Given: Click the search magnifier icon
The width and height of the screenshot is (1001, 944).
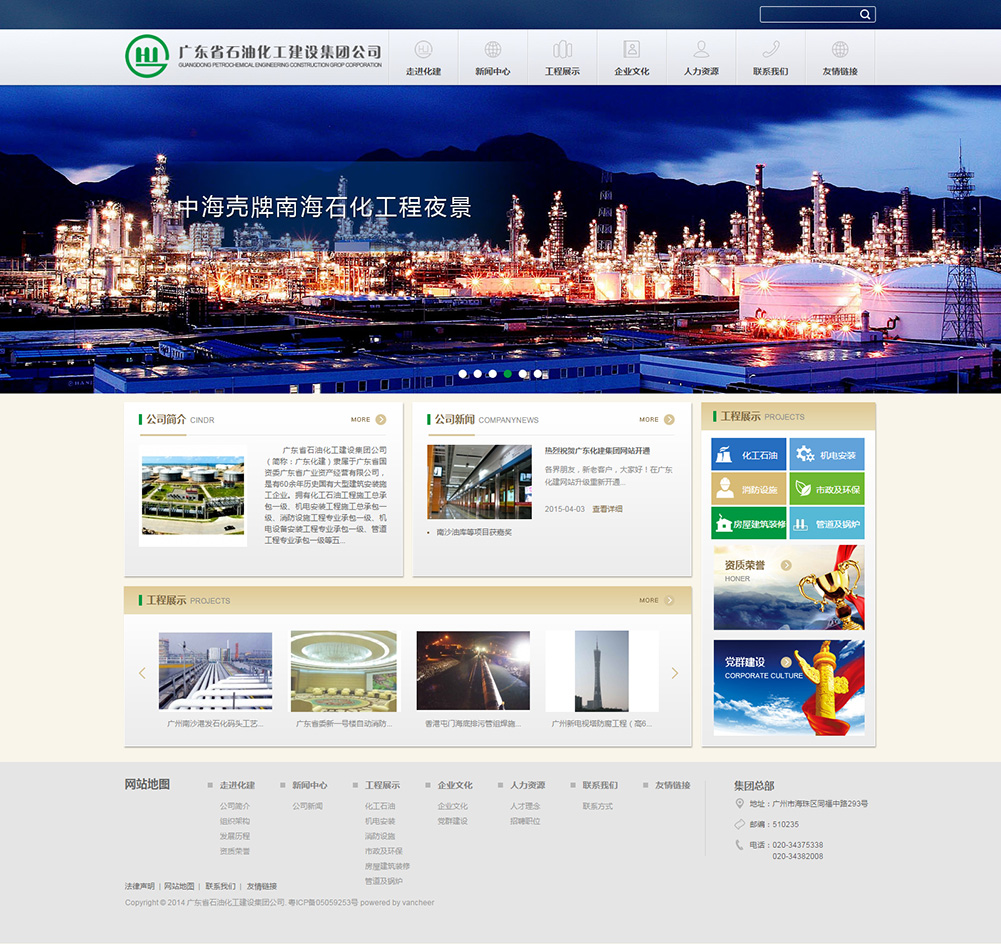Looking at the screenshot, I should (865, 14).
